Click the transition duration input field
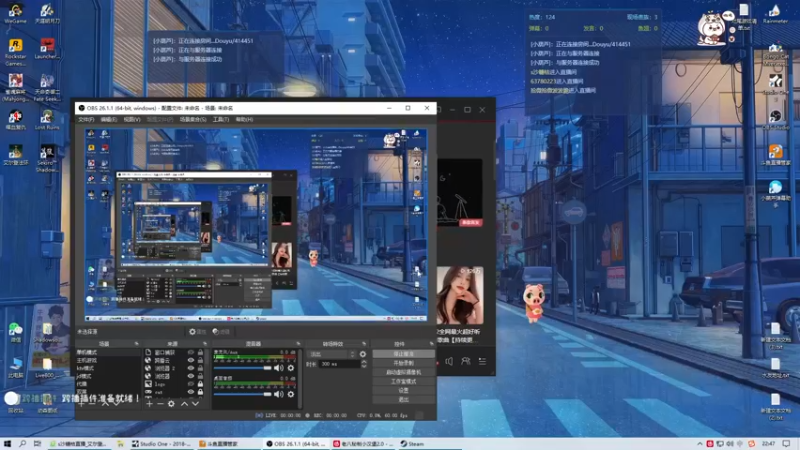This screenshot has height=450, width=800. click(339, 364)
